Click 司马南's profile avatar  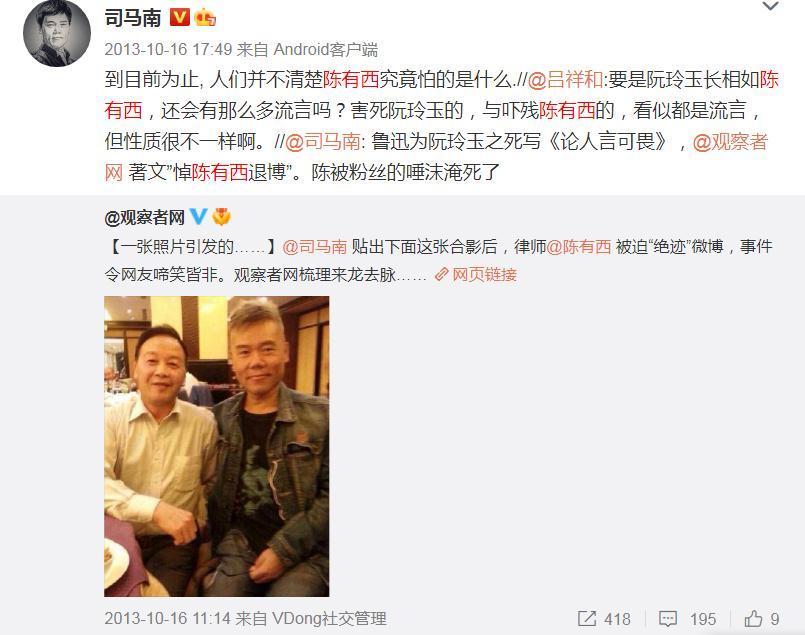pyautogui.click(x=57, y=33)
